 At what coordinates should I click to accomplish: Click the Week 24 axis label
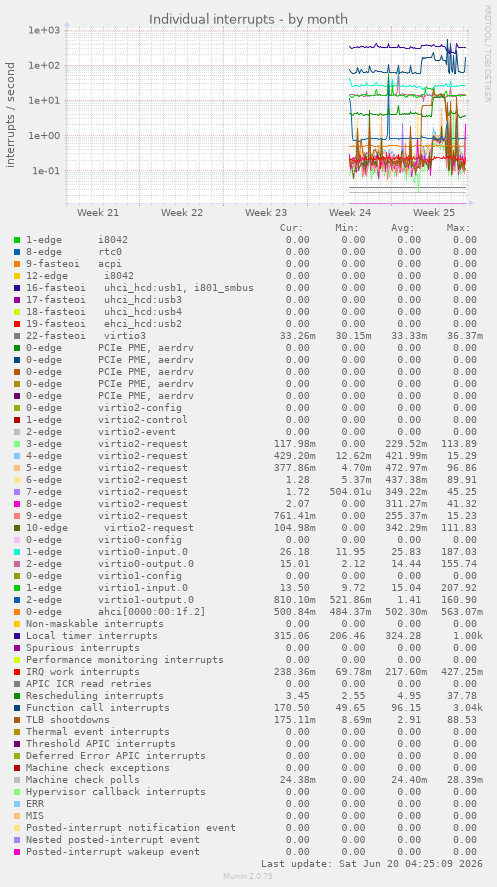pos(350,213)
